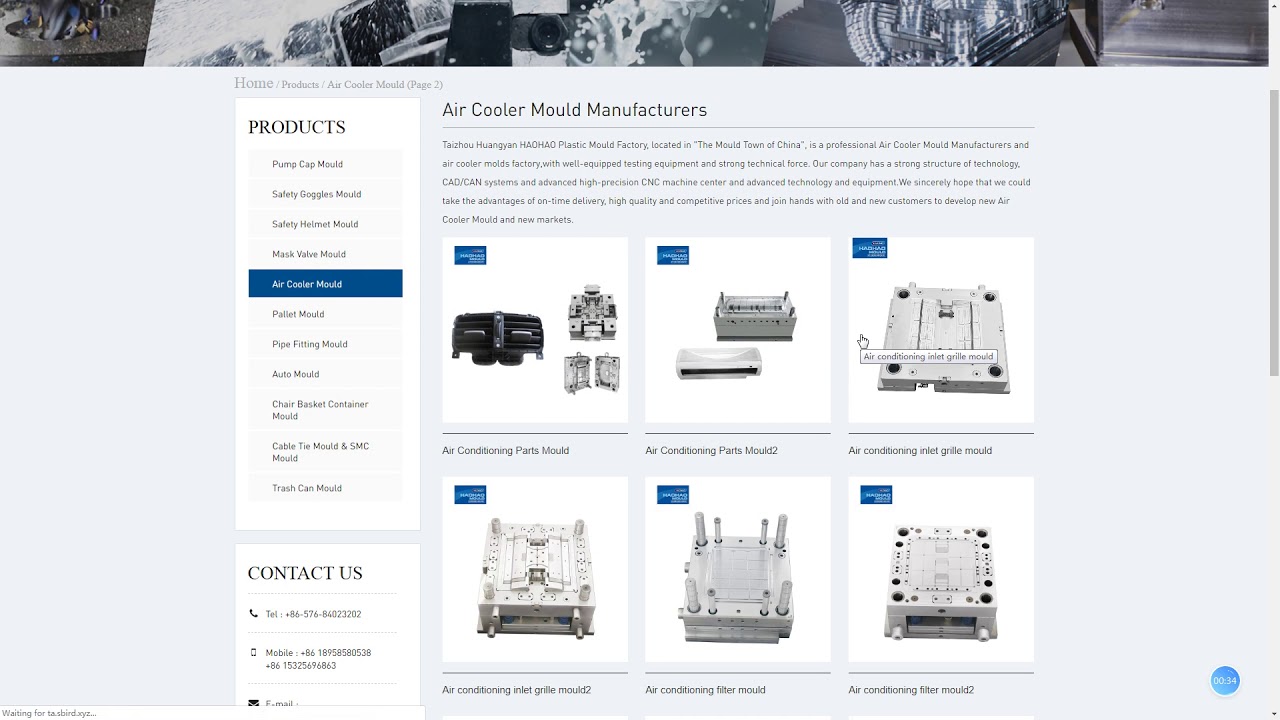Open Safety Goggles Mould category
This screenshot has height=720, width=1280.
[x=325, y=194]
